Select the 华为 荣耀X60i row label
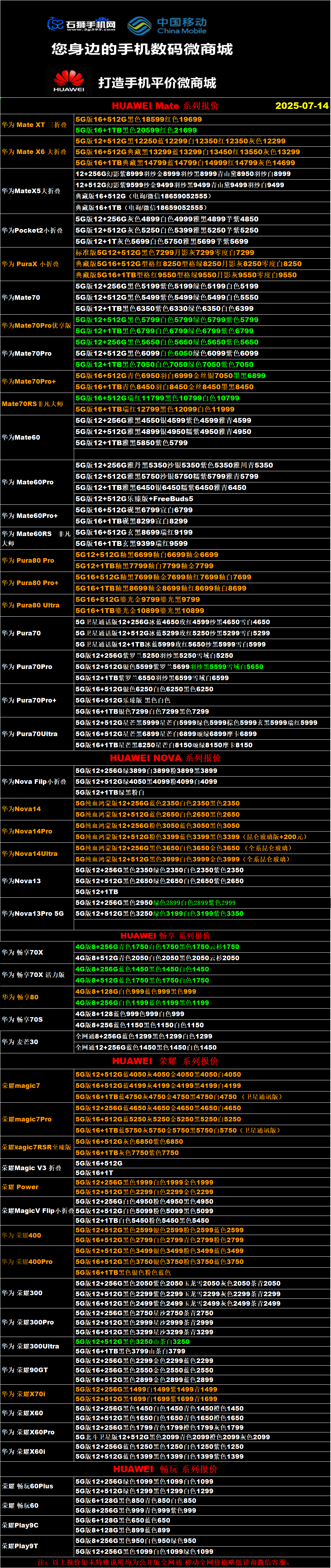 (23, 1452)
